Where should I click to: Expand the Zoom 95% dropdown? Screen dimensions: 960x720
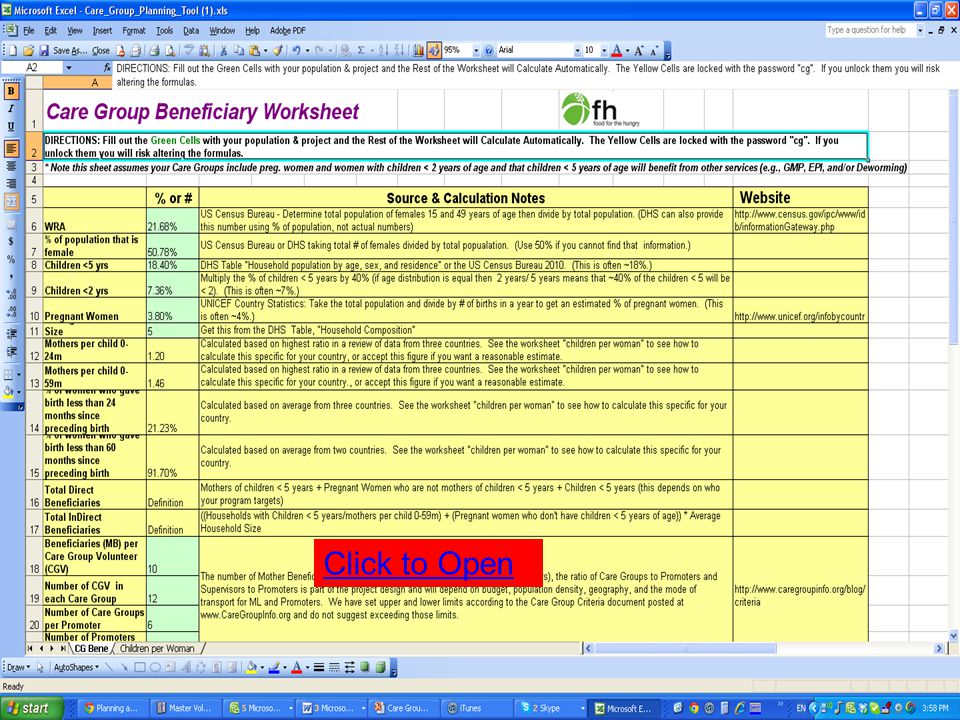[476, 50]
